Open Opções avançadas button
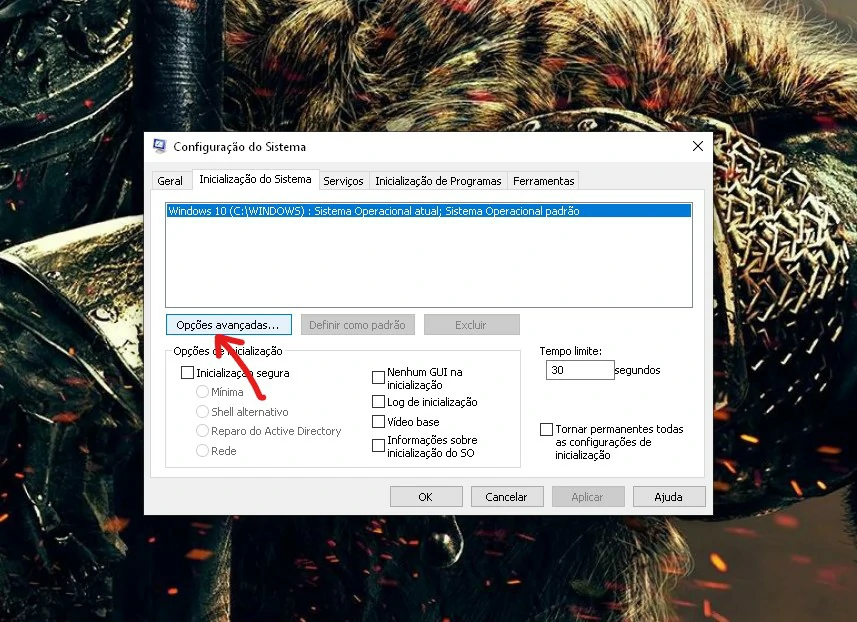 pos(228,325)
